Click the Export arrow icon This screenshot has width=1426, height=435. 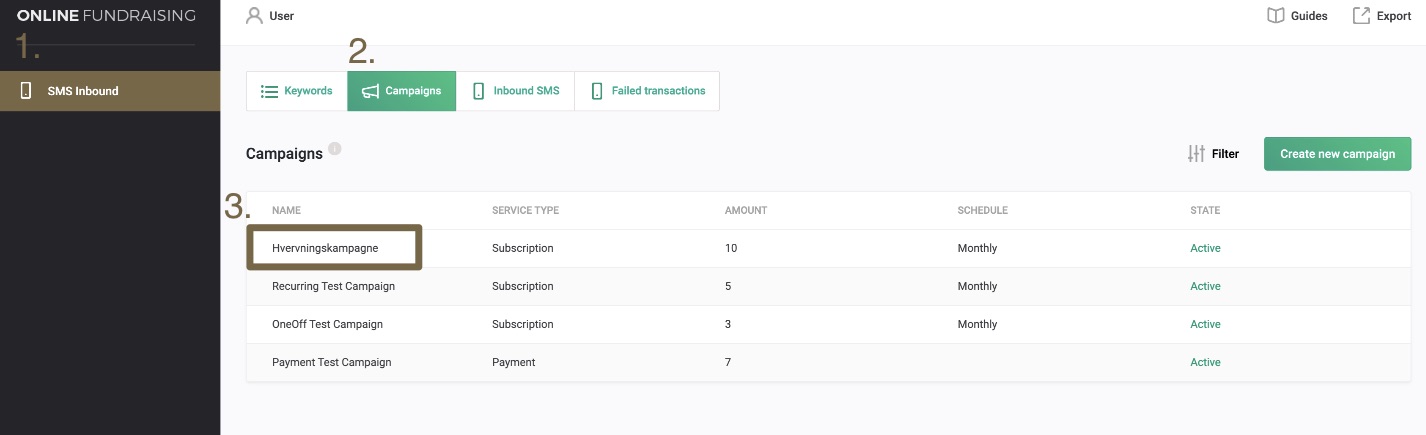(1361, 15)
